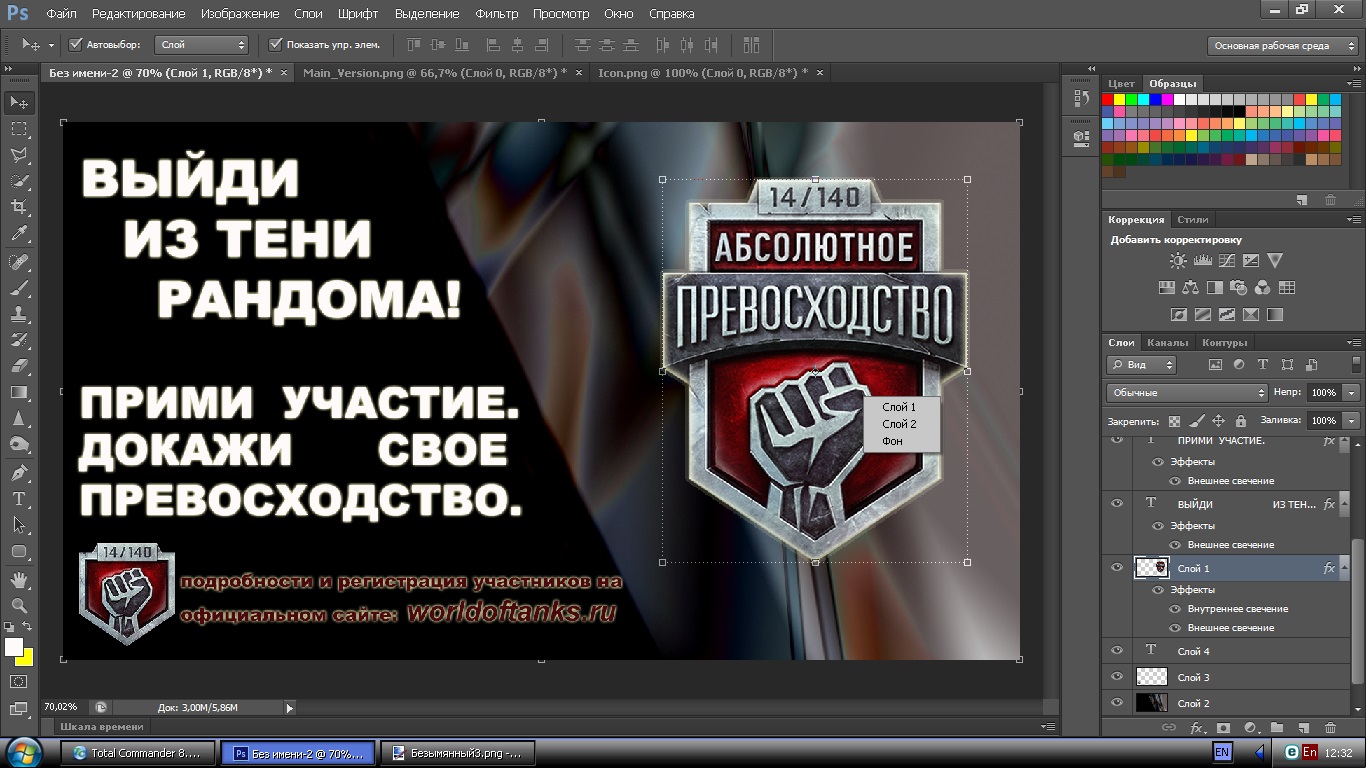Click the lock position icon in Layers
The width and height of the screenshot is (1366, 768).
[1218, 421]
